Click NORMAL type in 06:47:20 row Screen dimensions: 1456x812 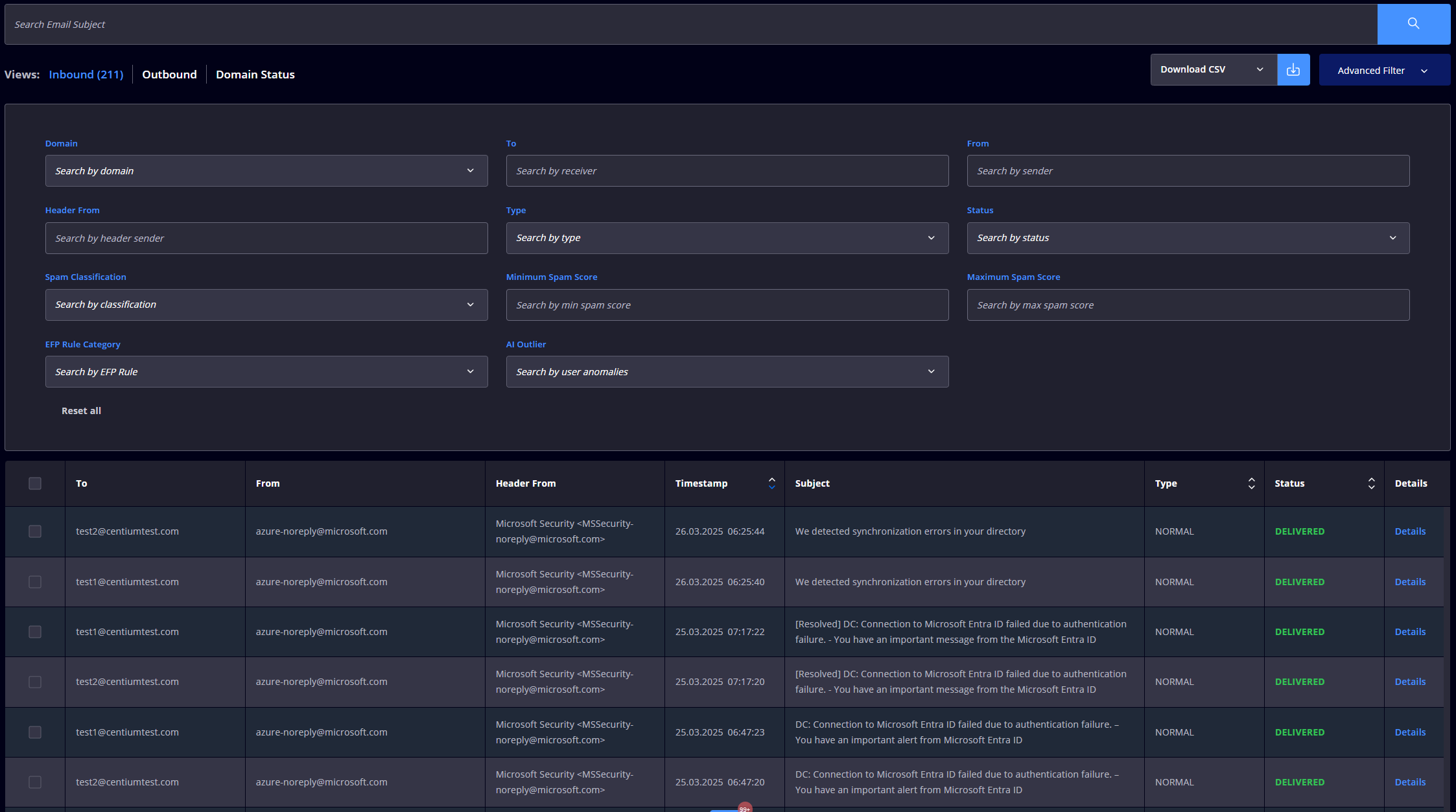coord(1174,782)
